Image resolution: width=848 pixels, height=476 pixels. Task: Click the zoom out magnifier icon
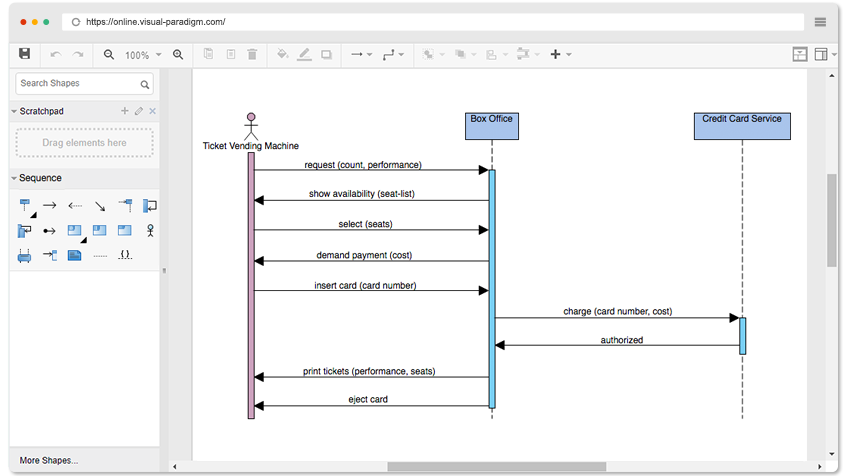109,54
